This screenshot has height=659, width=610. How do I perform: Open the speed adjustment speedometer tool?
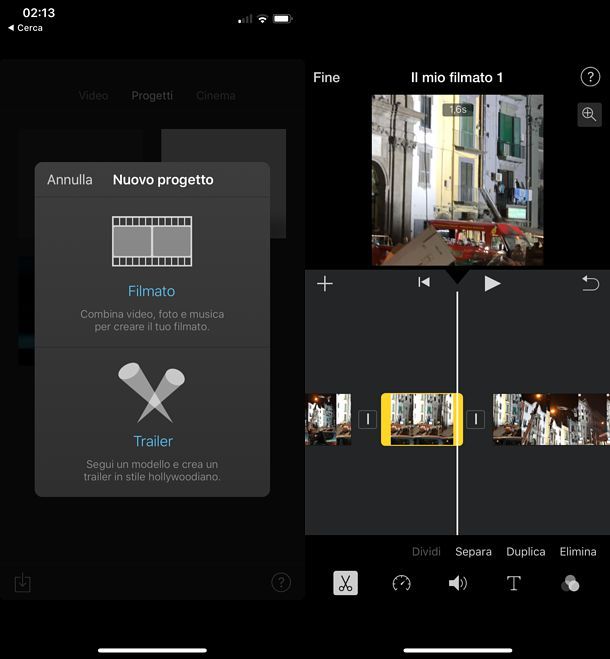tap(402, 583)
